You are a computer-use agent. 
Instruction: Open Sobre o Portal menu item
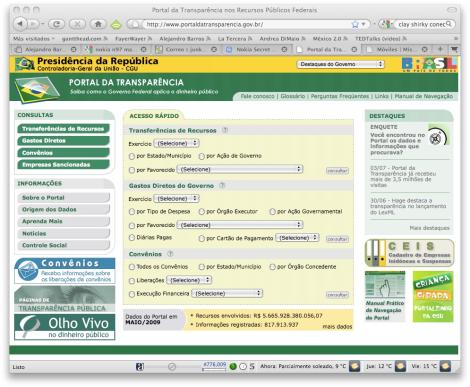(63, 198)
